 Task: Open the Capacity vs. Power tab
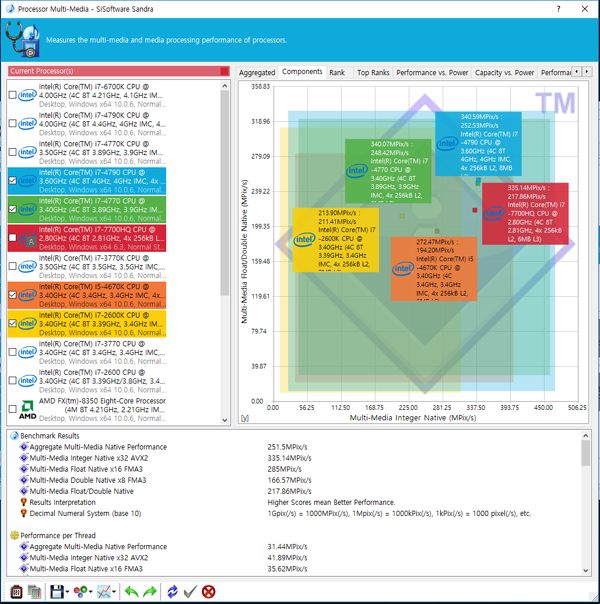point(504,73)
